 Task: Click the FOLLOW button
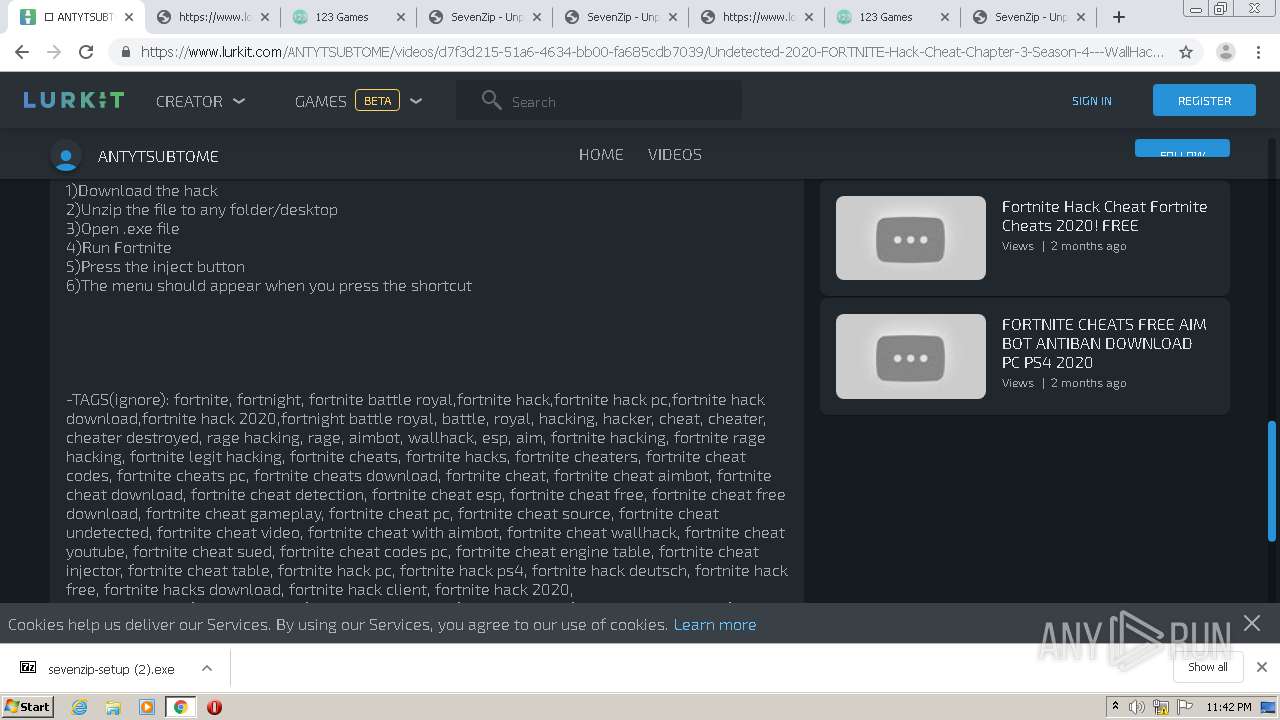[x=1182, y=149]
